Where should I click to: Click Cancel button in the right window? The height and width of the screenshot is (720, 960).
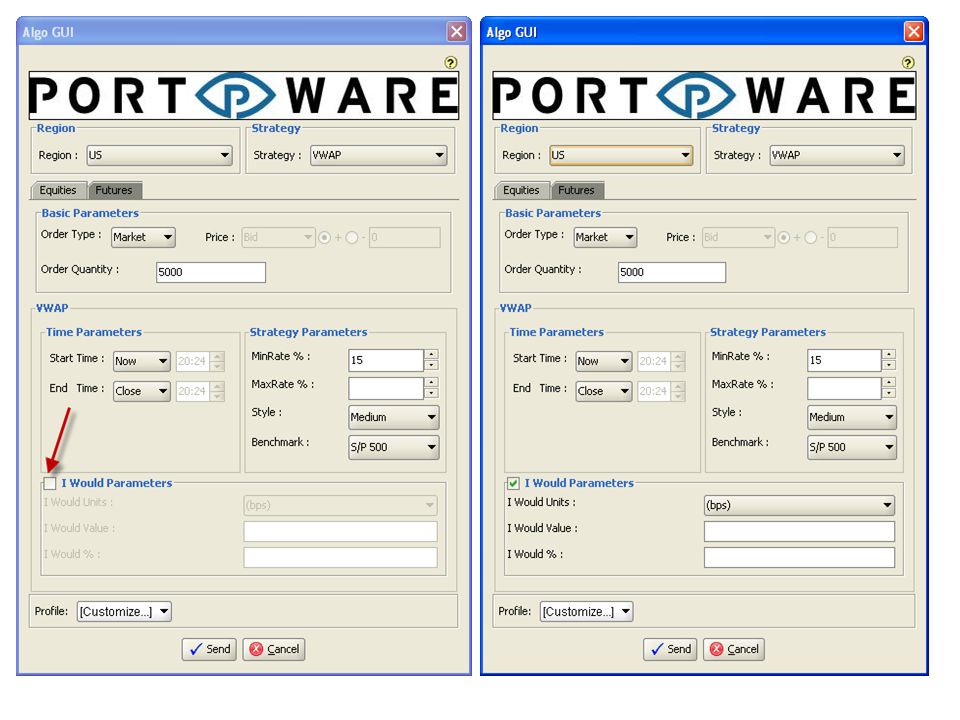tap(734, 650)
